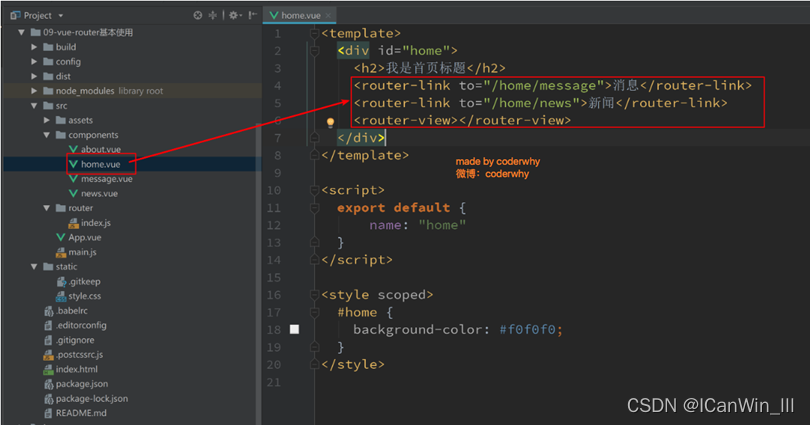Fold the div block at line 2
Image resolution: width=810 pixels, height=425 pixels.
[314, 51]
